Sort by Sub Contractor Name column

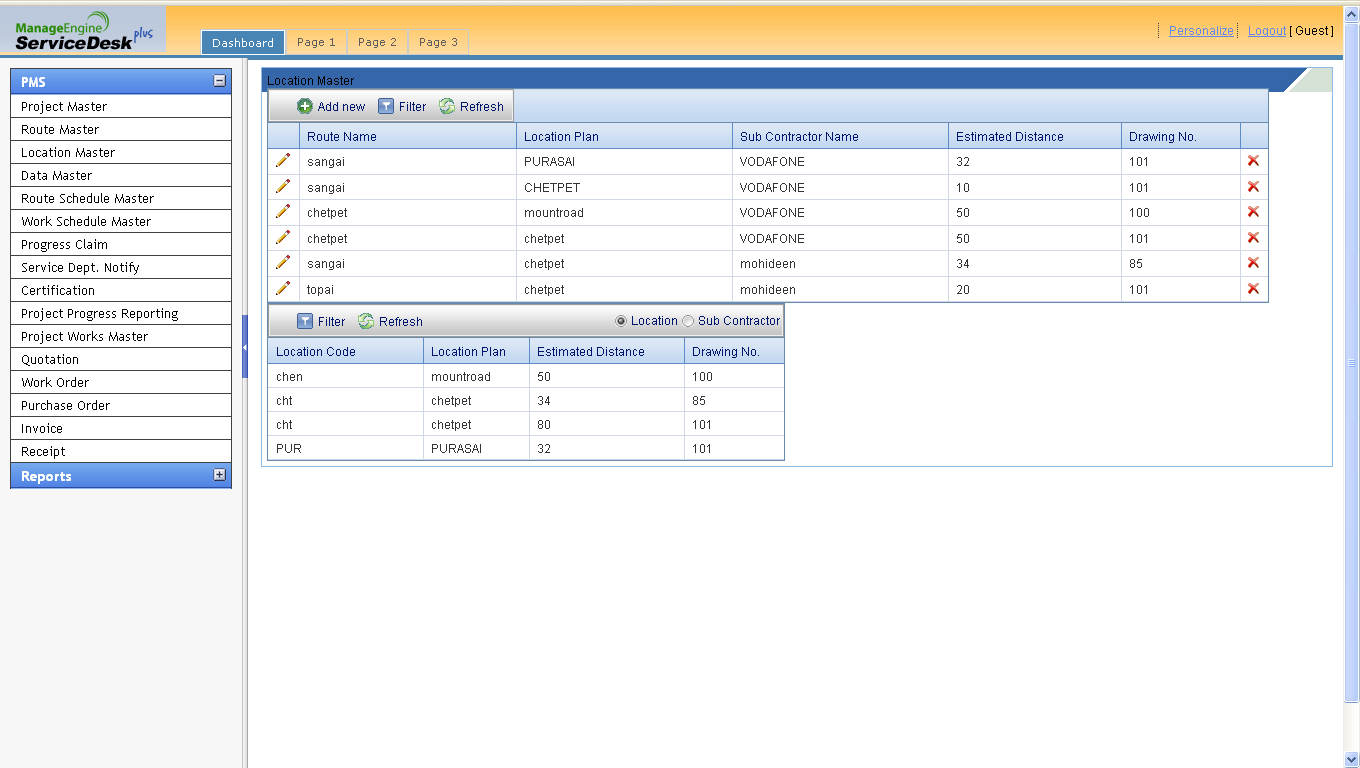(840, 136)
